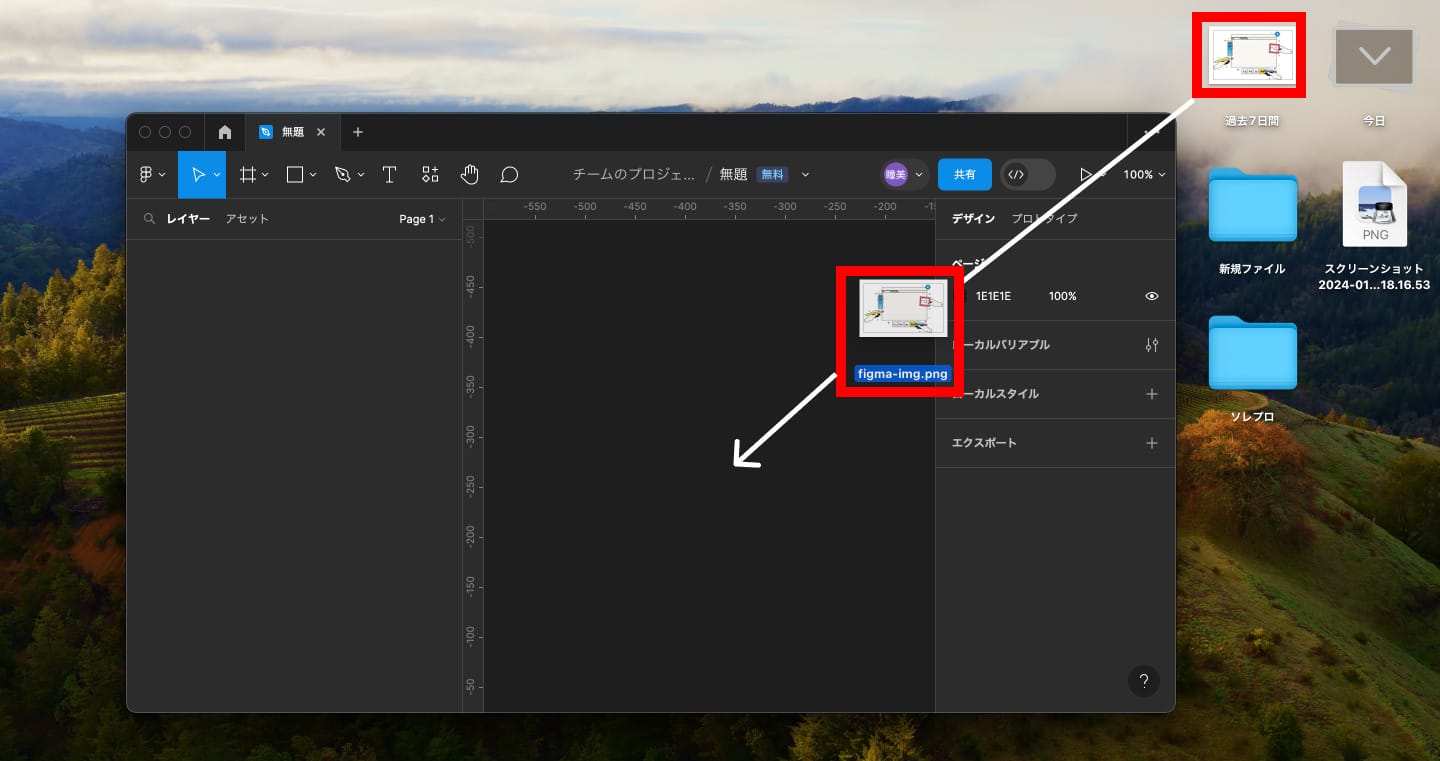Add a new エクスポート setting

[1152, 443]
